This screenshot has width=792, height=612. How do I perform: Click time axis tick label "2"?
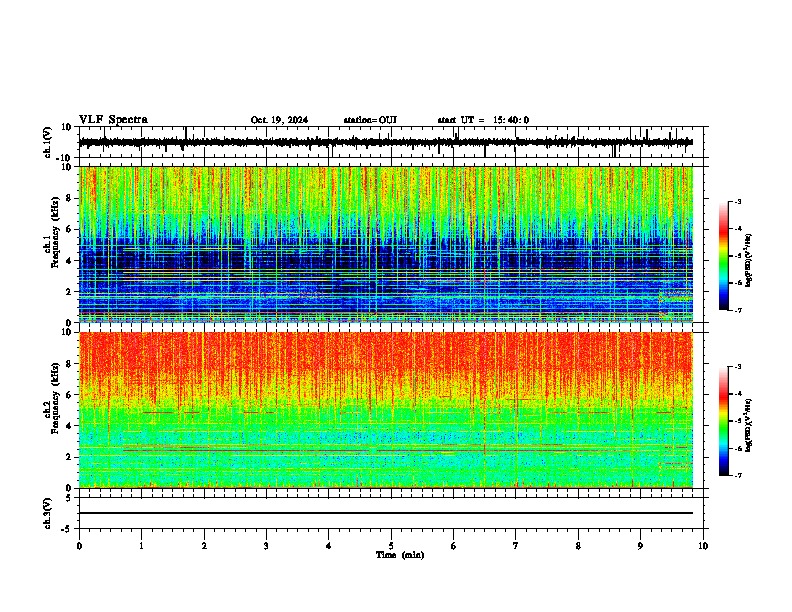(204, 546)
